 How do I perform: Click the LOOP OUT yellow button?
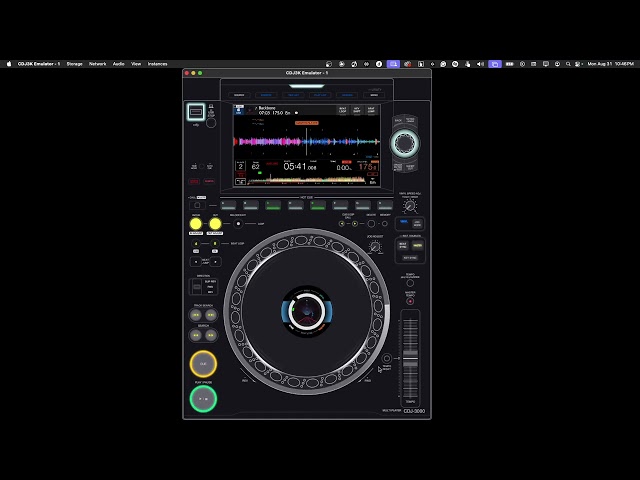(x=215, y=224)
